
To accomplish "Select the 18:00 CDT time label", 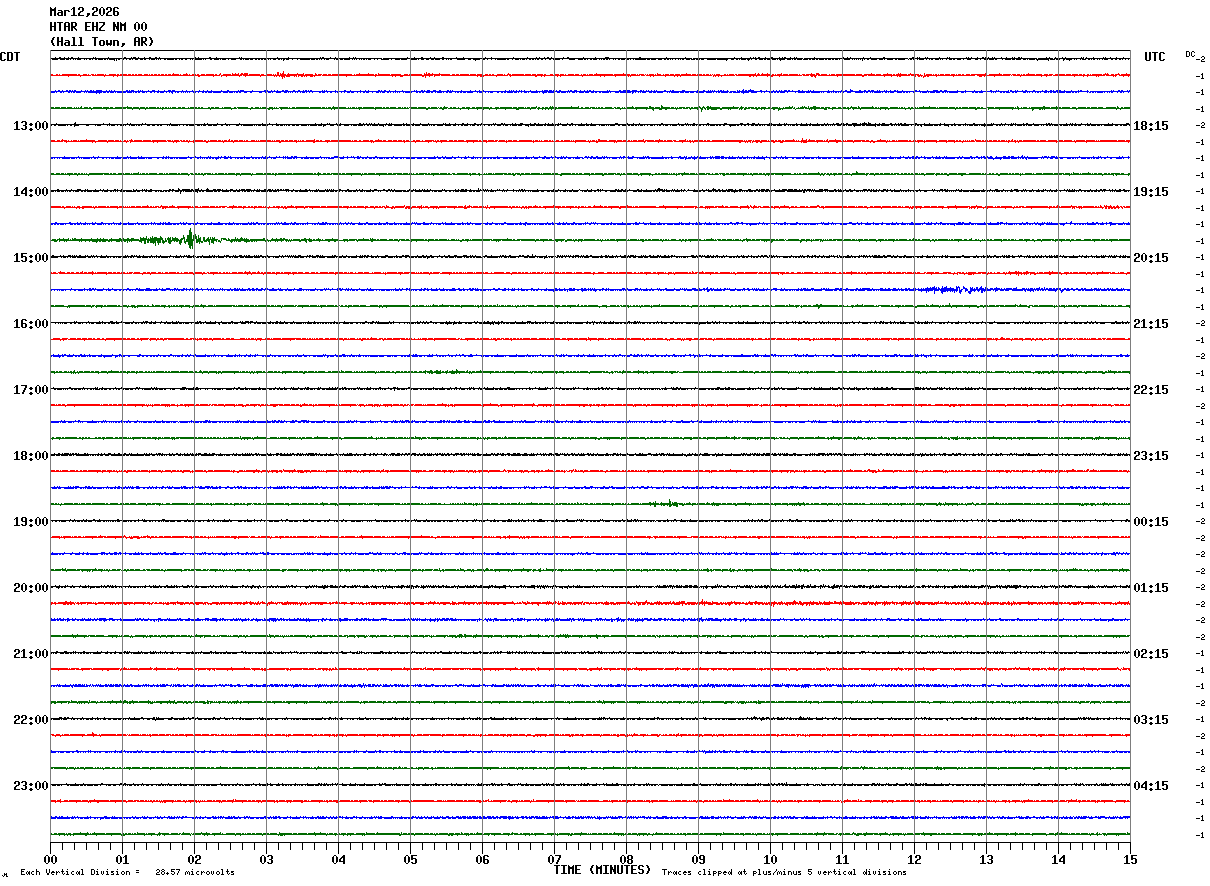I will coord(30,456).
